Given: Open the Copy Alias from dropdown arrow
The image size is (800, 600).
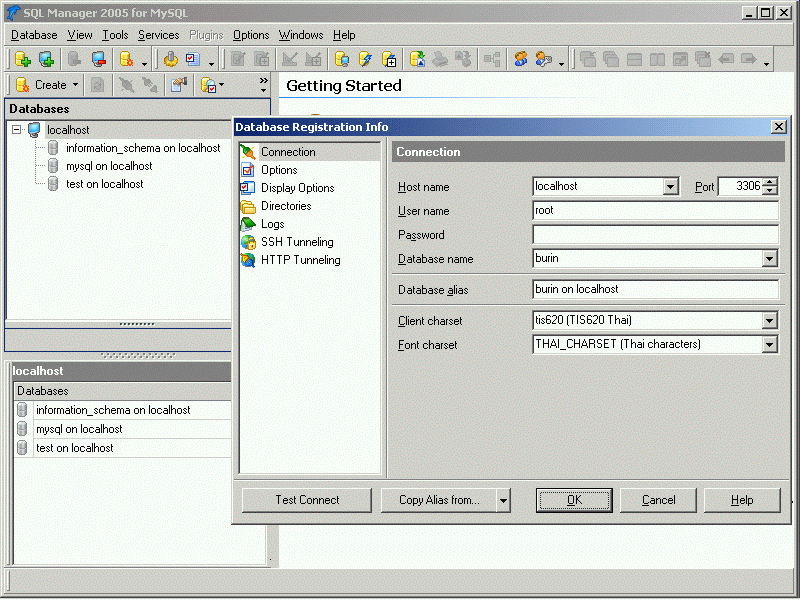Looking at the screenshot, I should 503,500.
